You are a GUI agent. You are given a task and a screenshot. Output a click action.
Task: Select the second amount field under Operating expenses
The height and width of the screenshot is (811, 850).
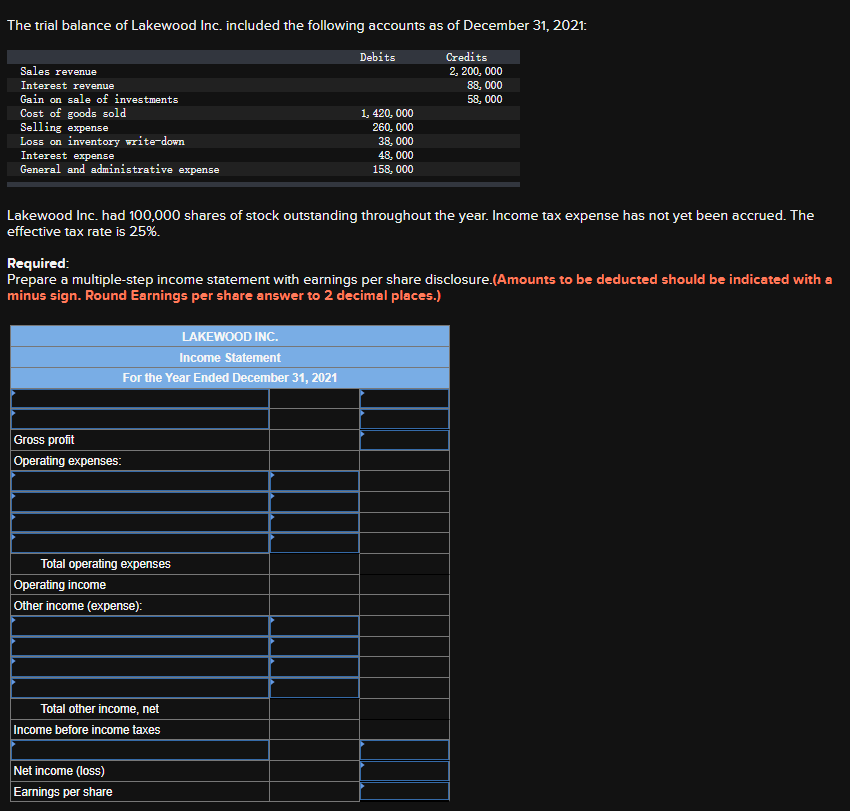314,502
